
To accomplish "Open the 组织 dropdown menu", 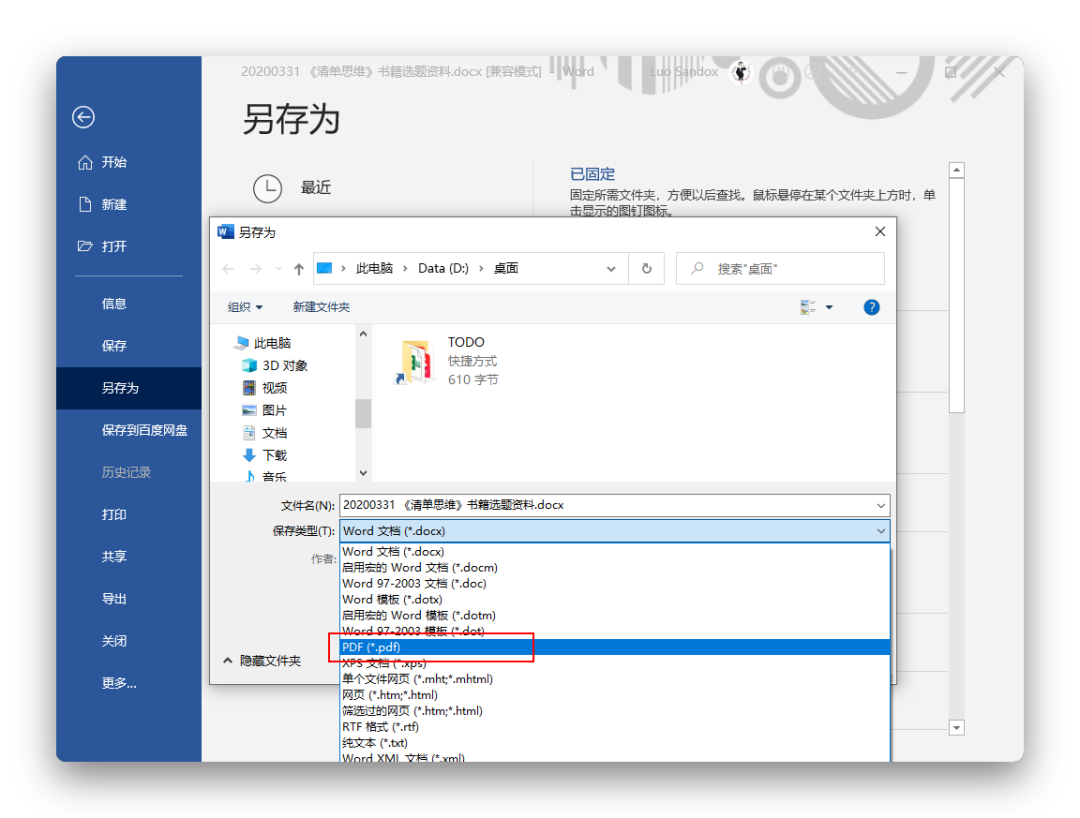I will tap(245, 307).
